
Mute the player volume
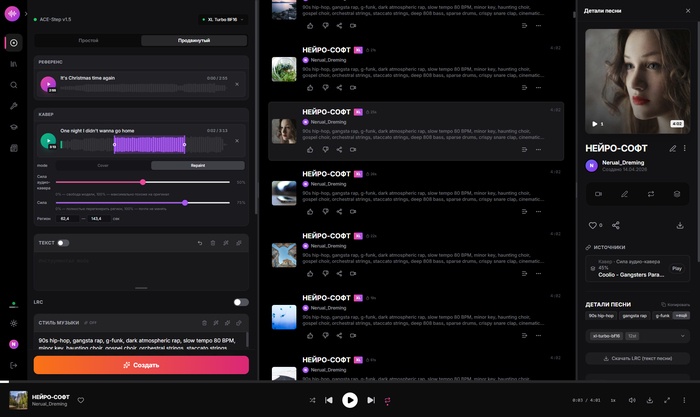tap(632, 400)
